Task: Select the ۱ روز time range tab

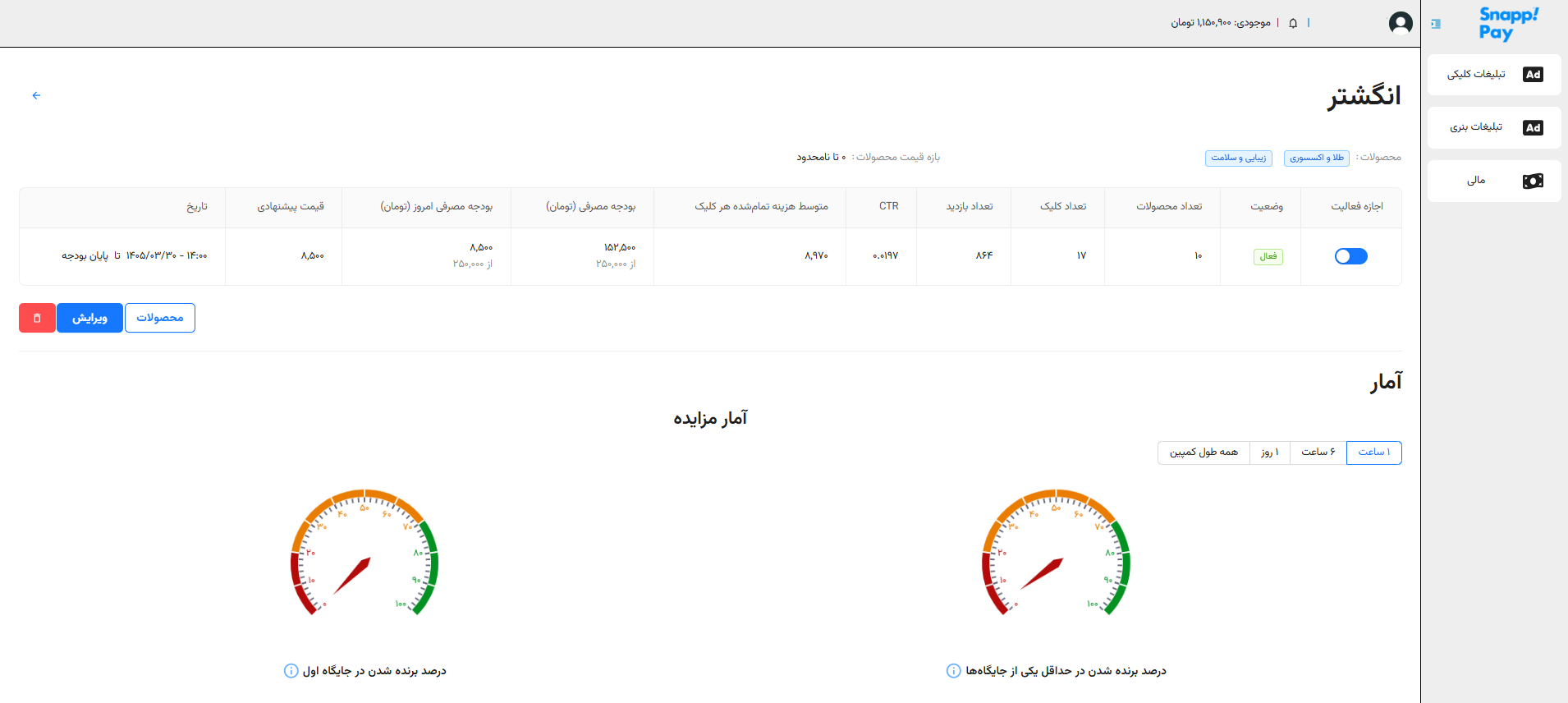Action: (x=1269, y=453)
